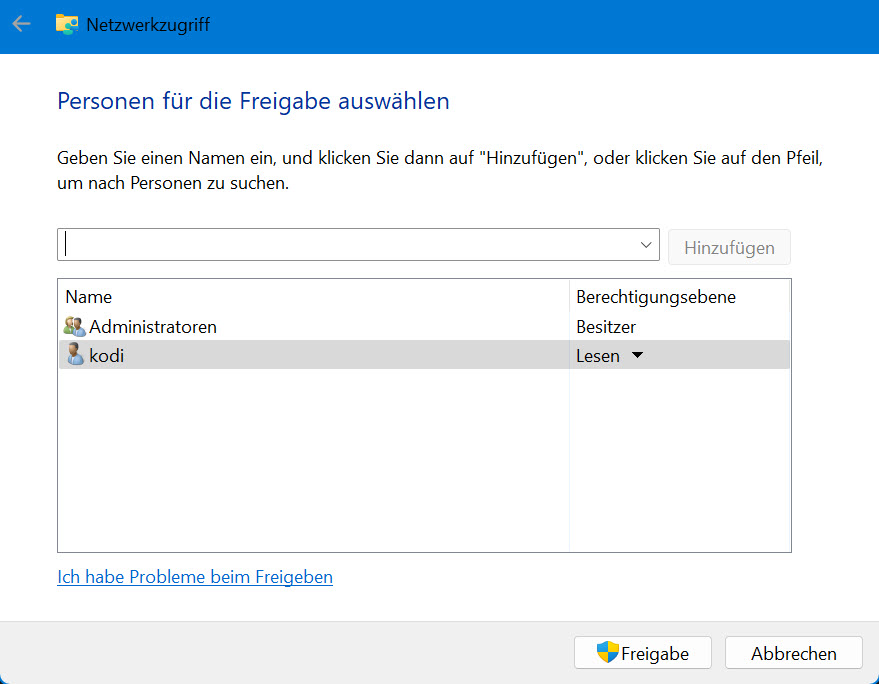Image resolution: width=879 pixels, height=684 pixels.
Task: Go back using the arrow icon
Action: (21, 24)
